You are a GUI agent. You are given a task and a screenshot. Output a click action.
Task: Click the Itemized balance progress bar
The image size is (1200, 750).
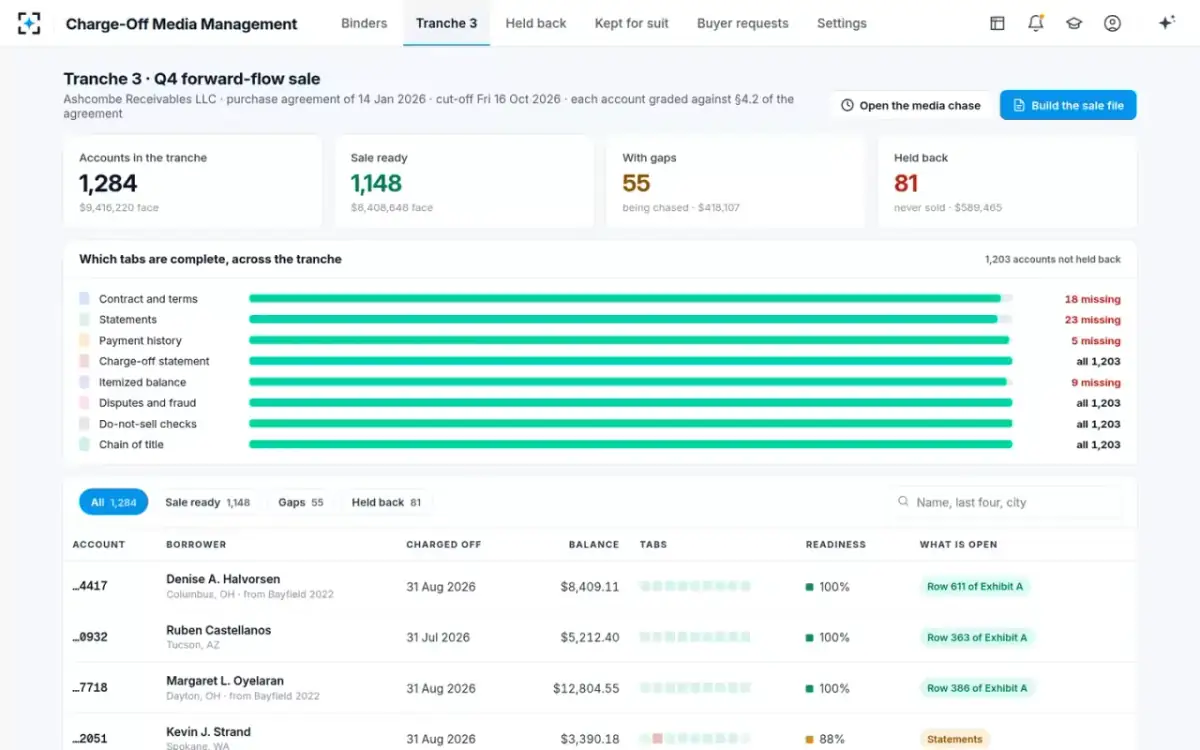631,382
